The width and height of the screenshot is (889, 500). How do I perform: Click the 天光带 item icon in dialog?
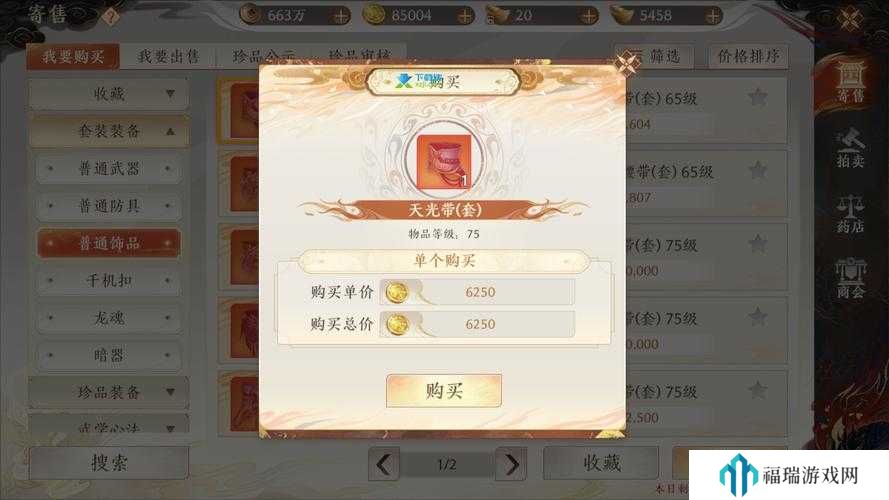(444, 161)
